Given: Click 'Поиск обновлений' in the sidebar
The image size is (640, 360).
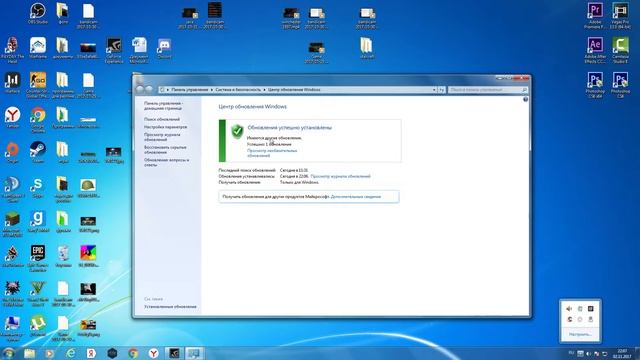Looking at the screenshot, I should (162, 119).
